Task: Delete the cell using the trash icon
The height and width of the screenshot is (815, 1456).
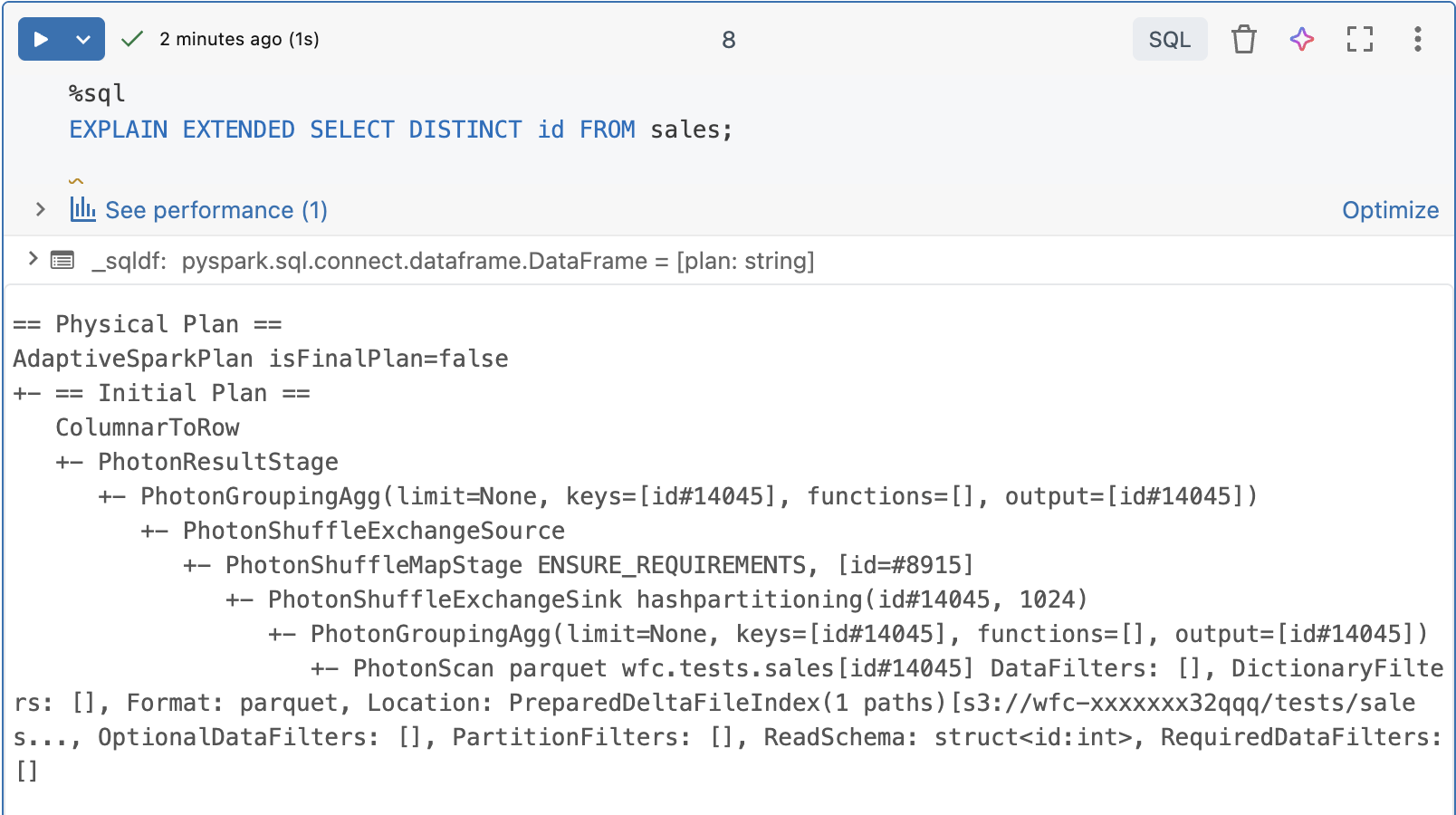Action: 1243,39
